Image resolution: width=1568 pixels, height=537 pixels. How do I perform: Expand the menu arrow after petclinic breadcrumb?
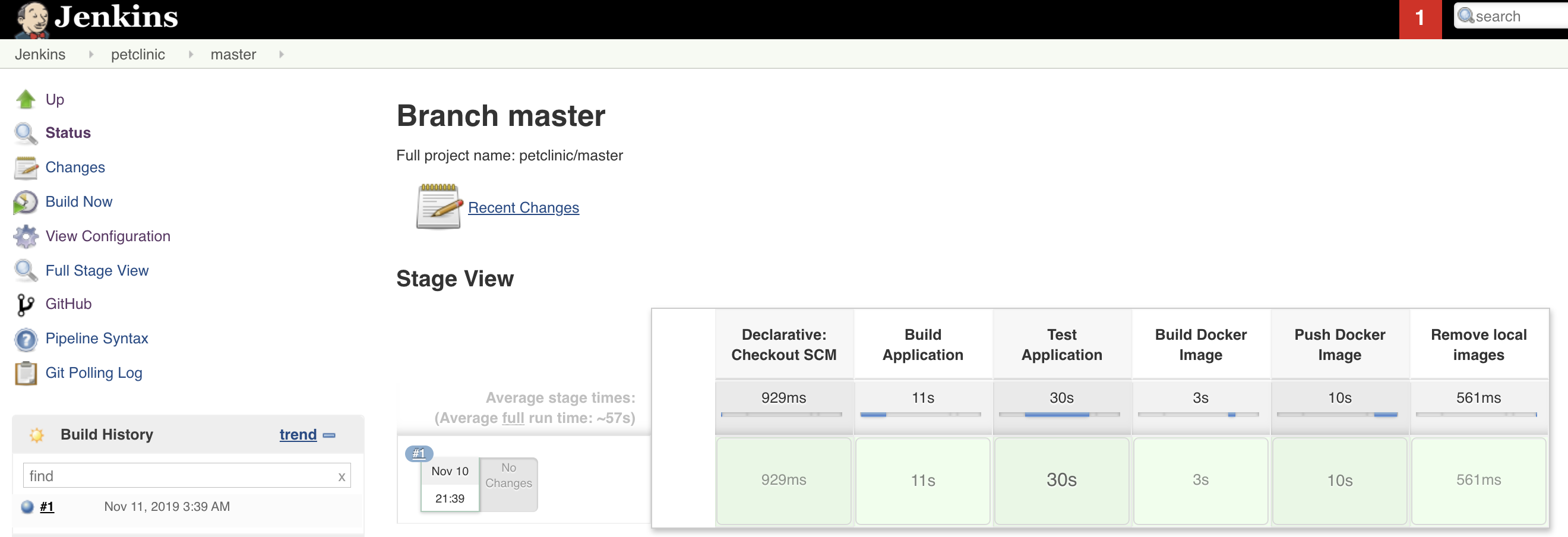pos(191,54)
